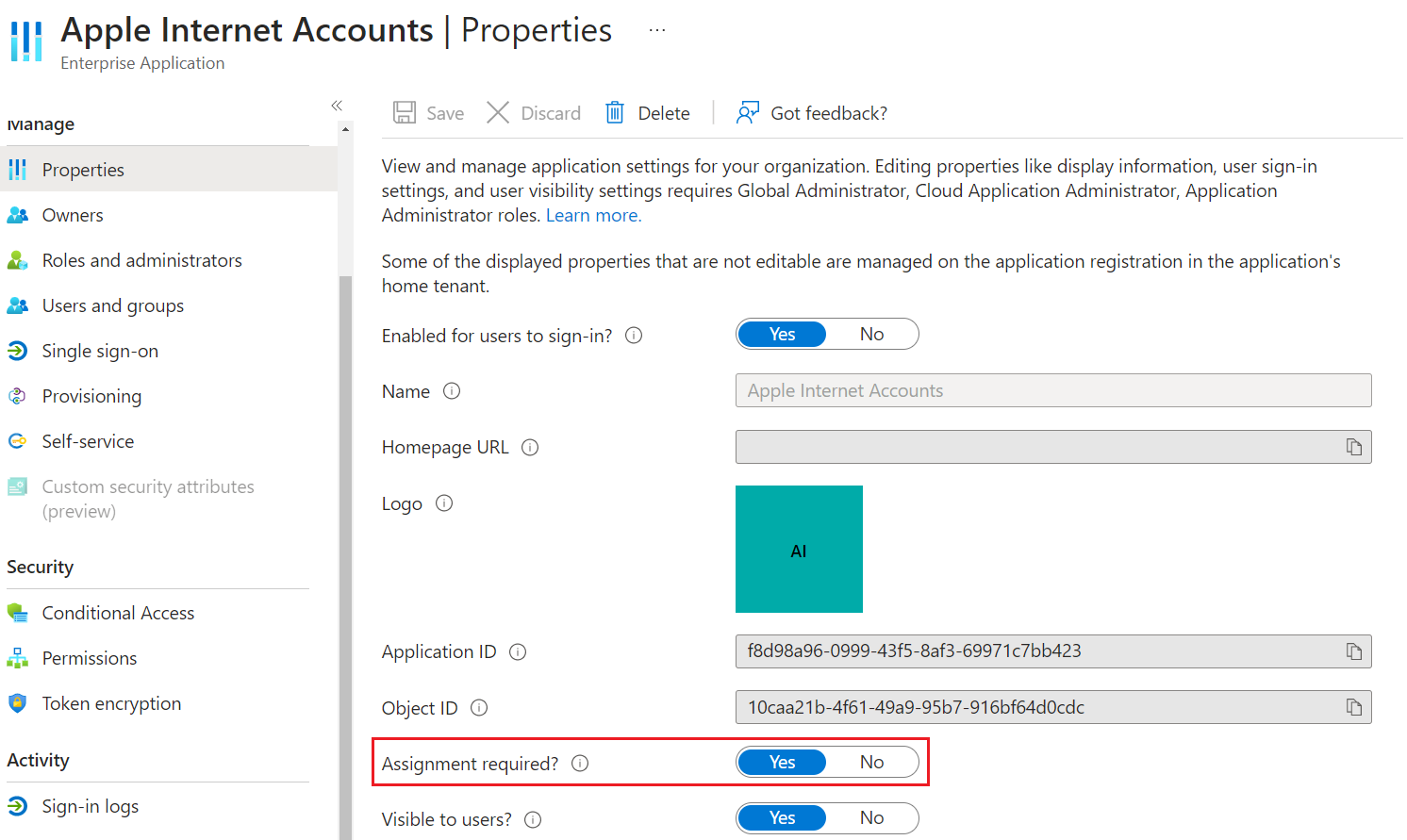Image resolution: width=1407 pixels, height=840 pixels.
Task: Show info tooltip for Assignment required
Action: pyautogui.click(x=580, y=764)
